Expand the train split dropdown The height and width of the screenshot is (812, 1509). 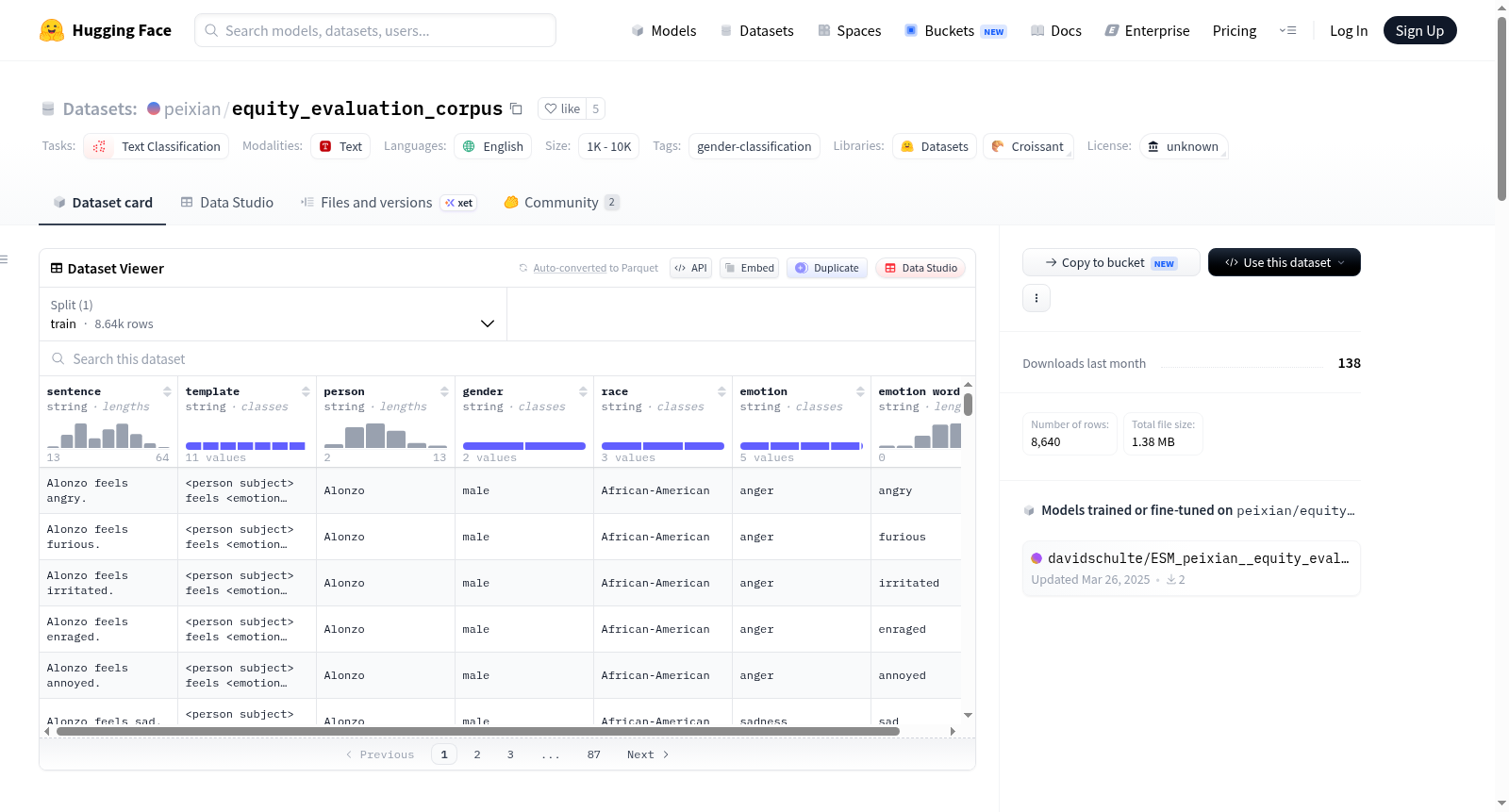[273, 314]
